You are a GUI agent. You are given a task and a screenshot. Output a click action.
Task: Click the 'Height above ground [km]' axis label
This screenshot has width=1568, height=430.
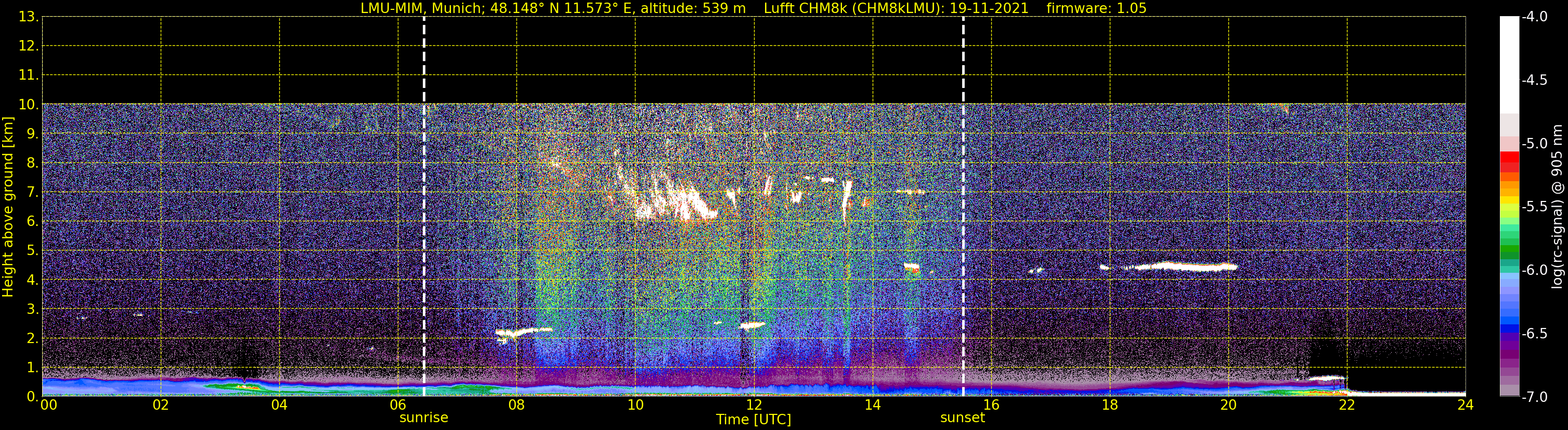(x=8, y=207)
